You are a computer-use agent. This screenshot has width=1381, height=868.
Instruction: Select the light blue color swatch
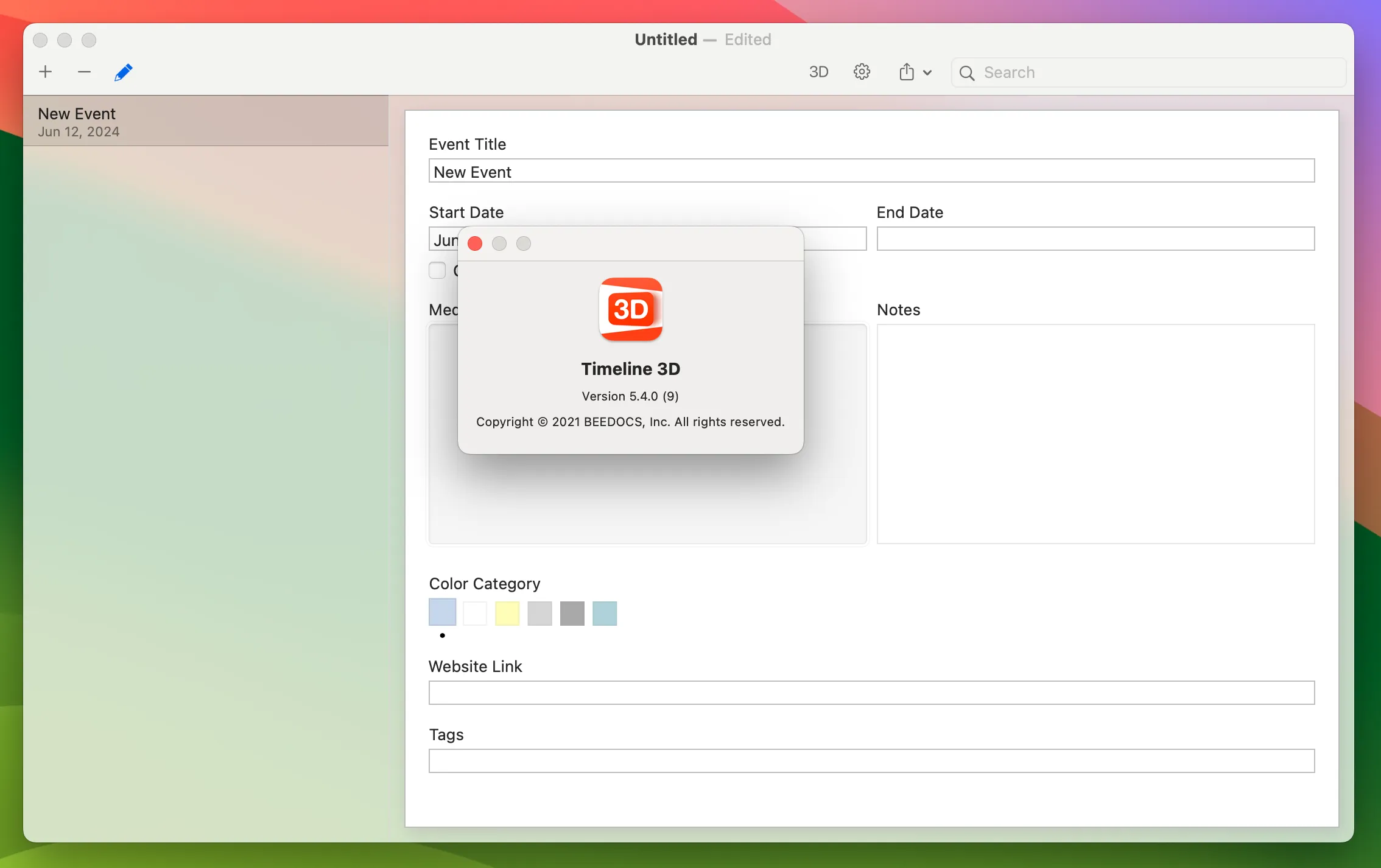pos(443,612)
